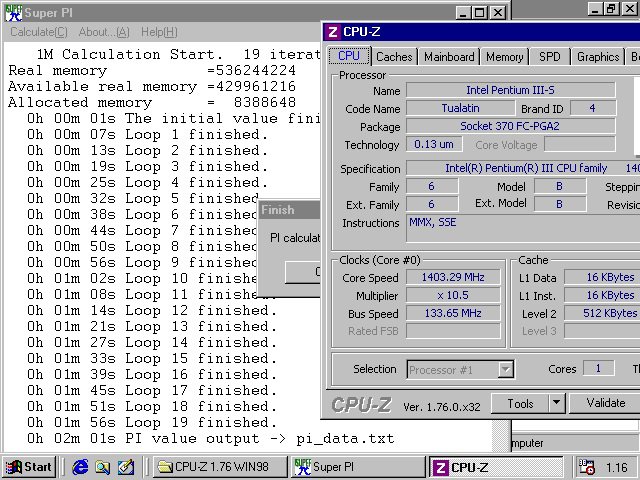Select the SPD tab

tap(549, 57)
